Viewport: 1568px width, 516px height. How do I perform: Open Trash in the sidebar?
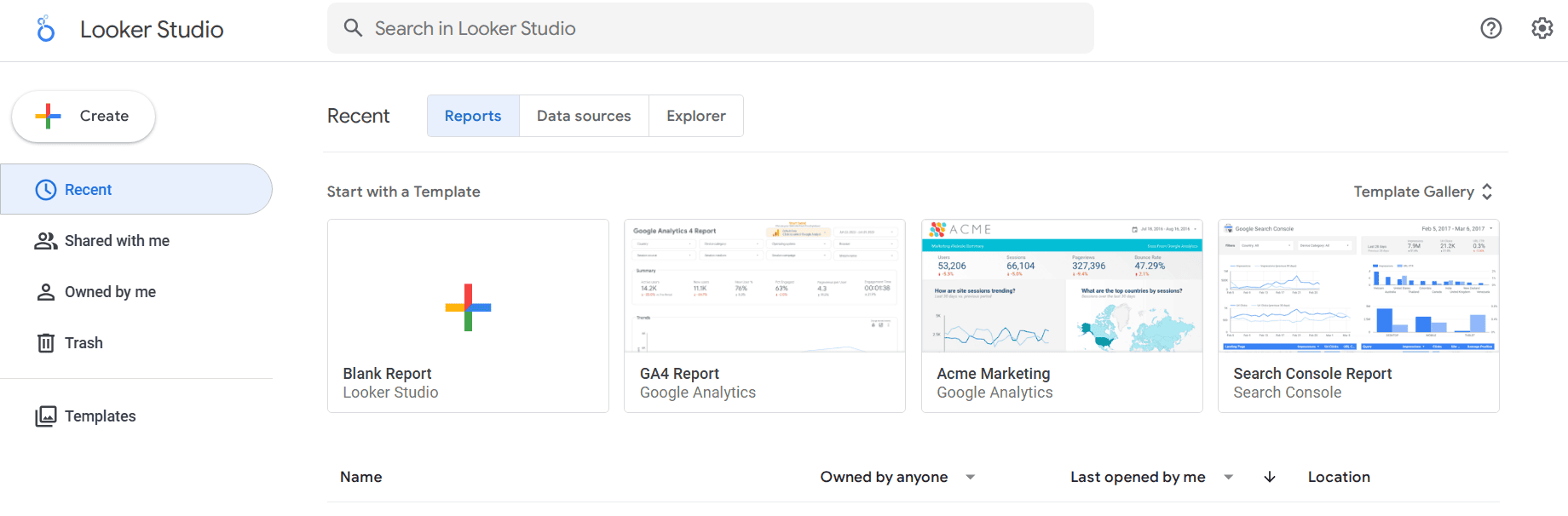pos(136,343)
